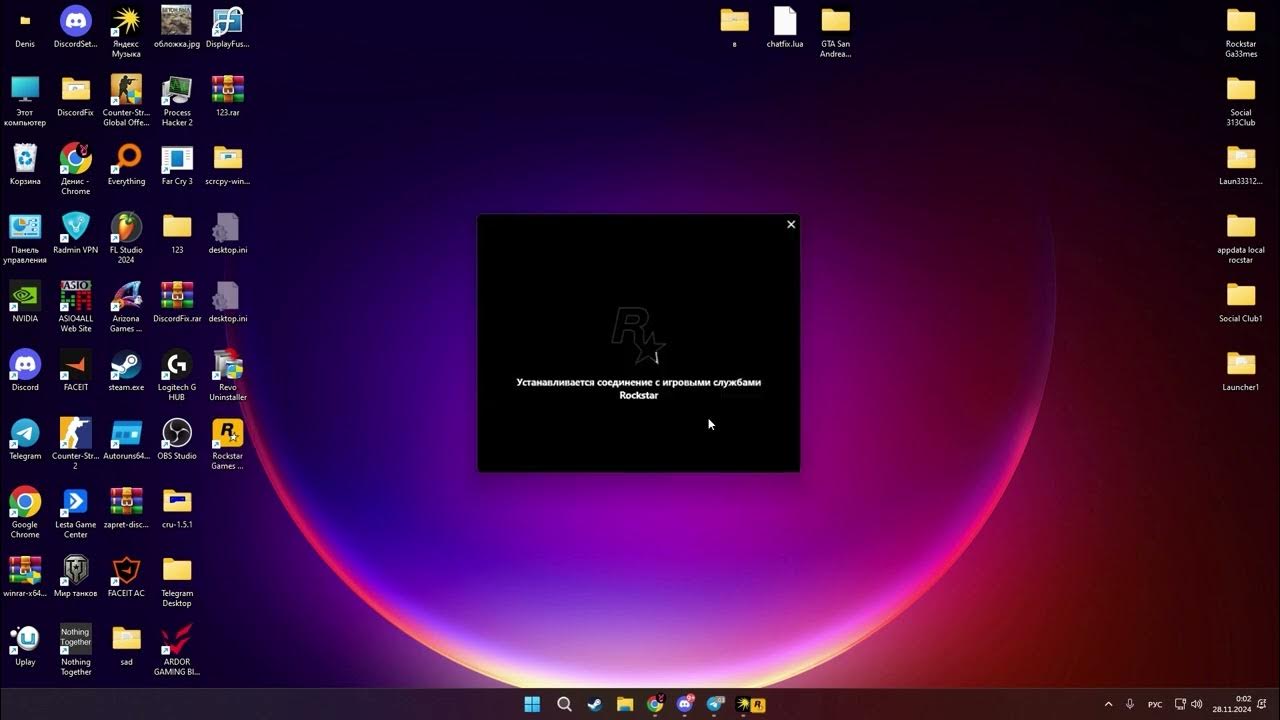Image resolution: width=1280 pixels, height=720 pixels.
Task: Launch Uplay desktop shortcut
Action: [25, 645]
